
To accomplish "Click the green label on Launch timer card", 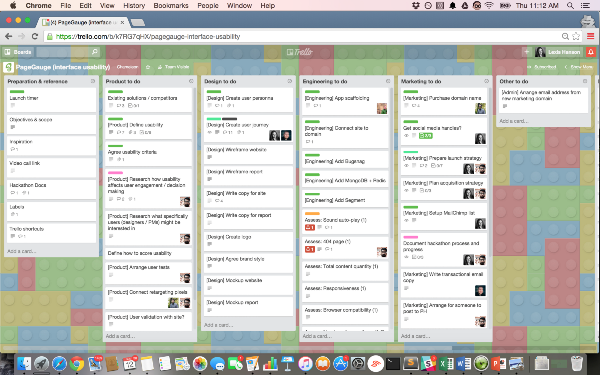I will (x=17, y=91).
